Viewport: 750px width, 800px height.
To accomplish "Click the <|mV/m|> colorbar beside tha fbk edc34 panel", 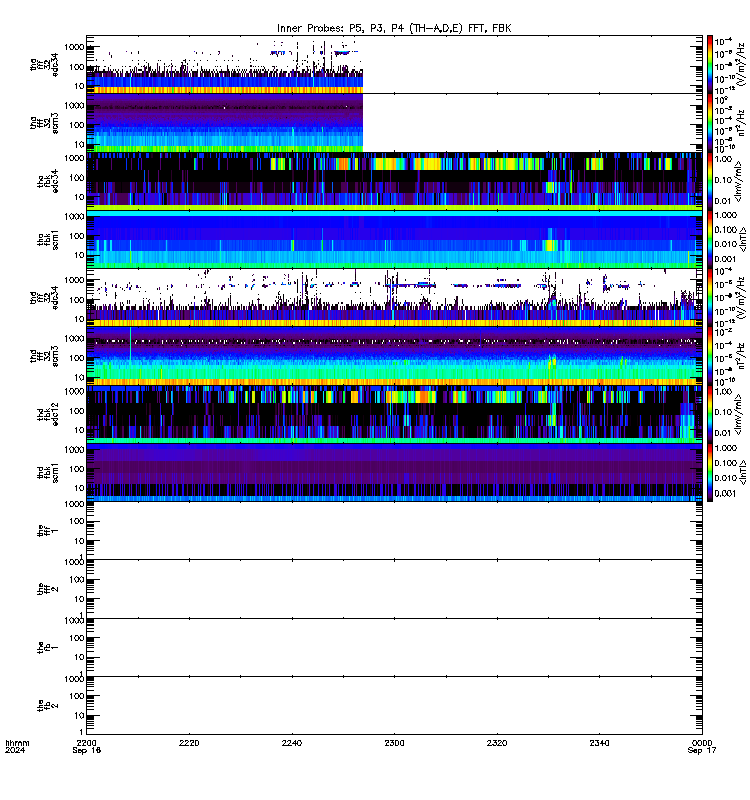I will click(x=710, y=181).
